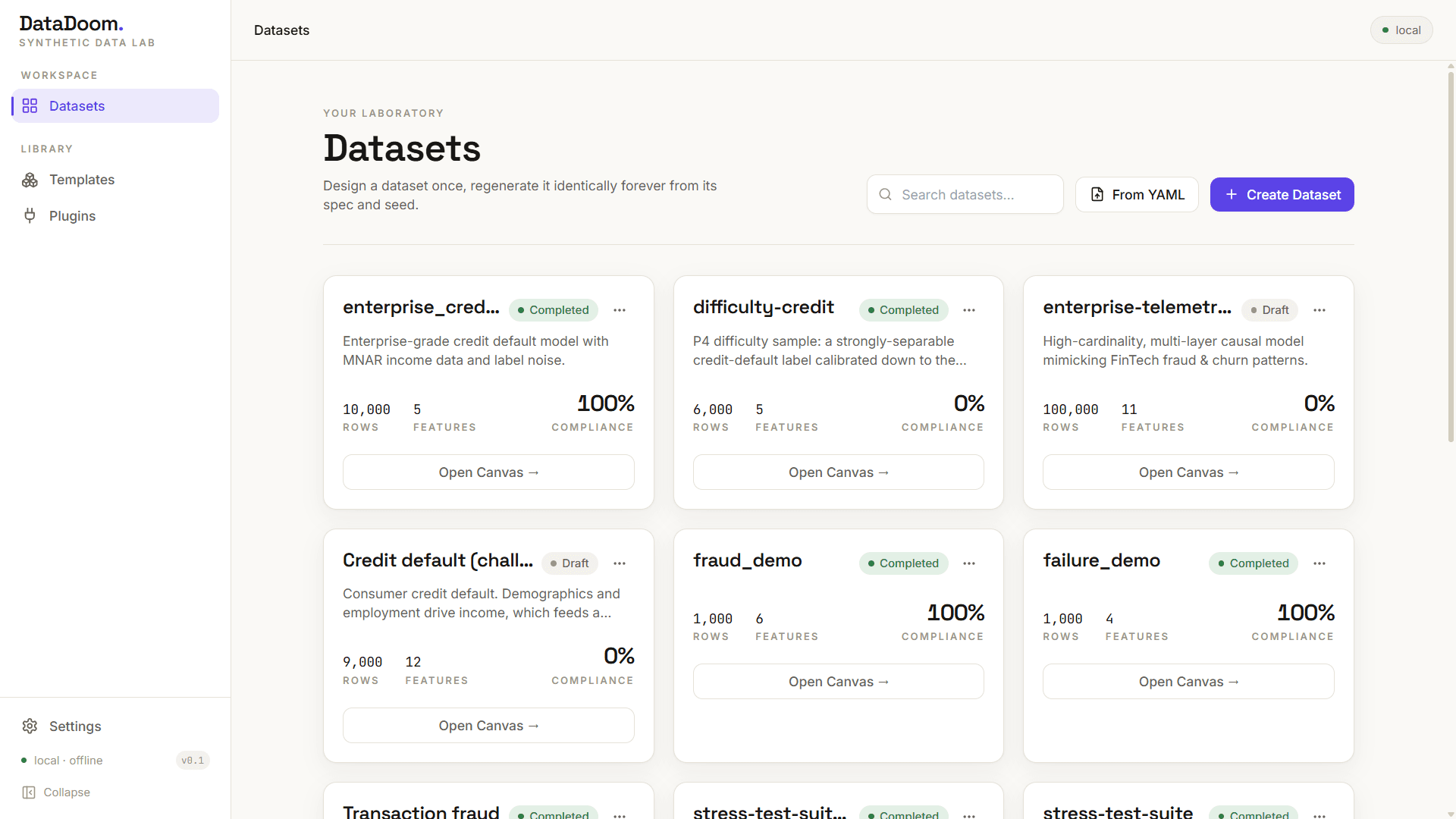The height and width of the screenshot is (819, 1456).
Task: Click Datasets breadcrumb in top bar
Action: [x=281, y=30]
